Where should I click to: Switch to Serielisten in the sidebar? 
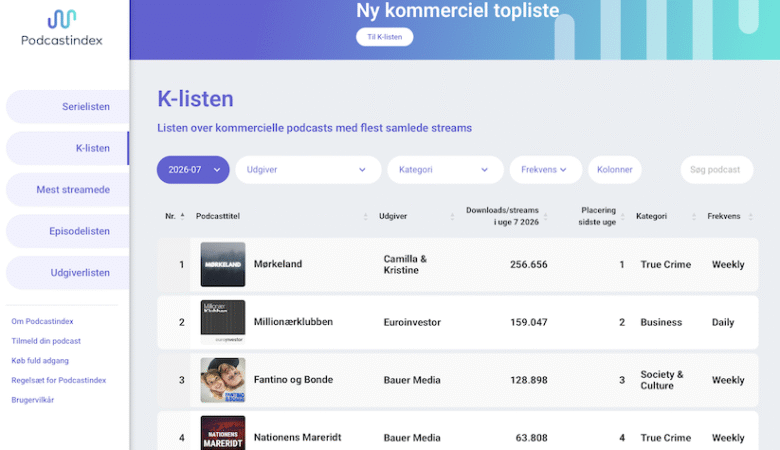coord(67,107)
